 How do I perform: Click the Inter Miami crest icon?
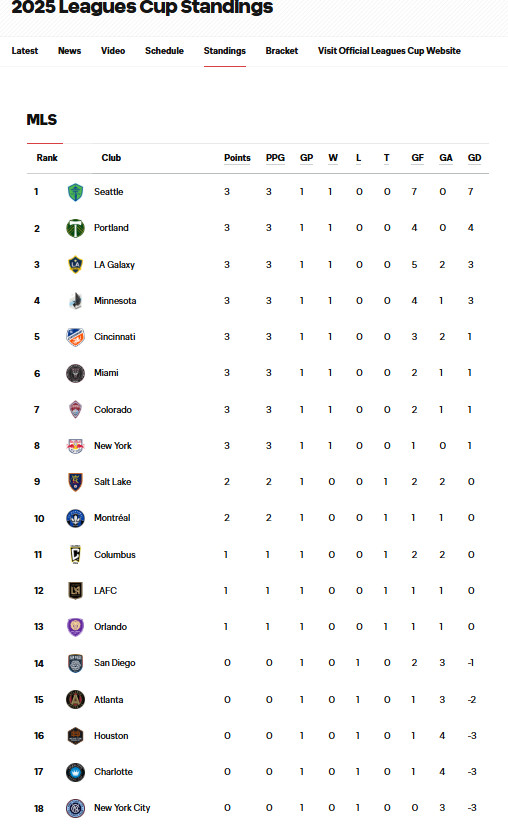pos(75,373)
